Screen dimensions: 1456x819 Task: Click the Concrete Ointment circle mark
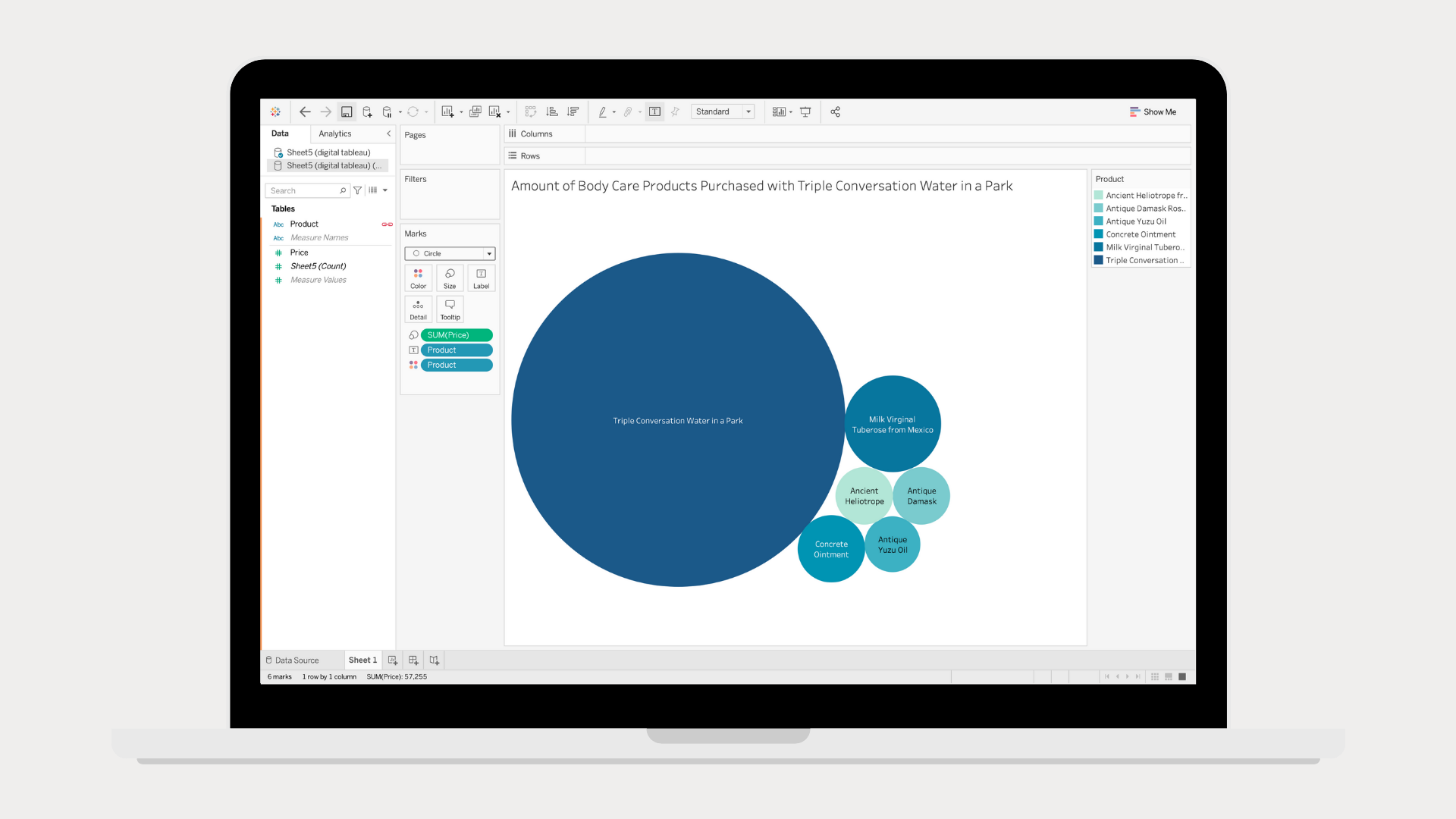(831, 549)
